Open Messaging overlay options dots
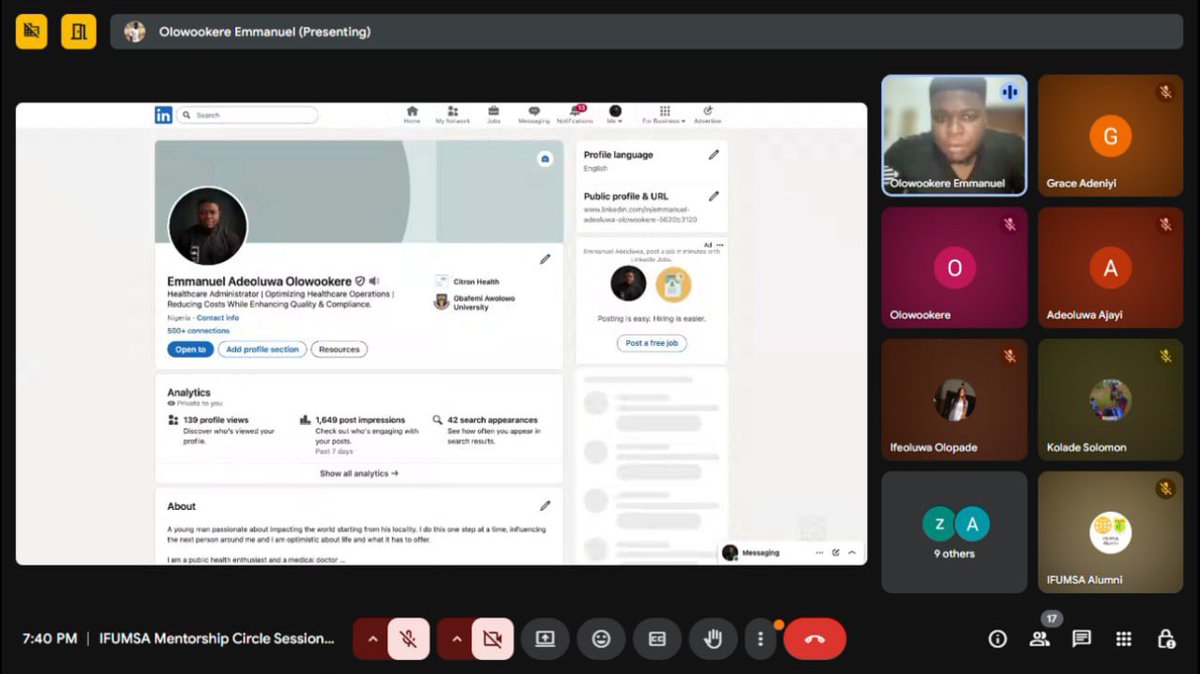Screen dimensions: 1200x674 coord(820,552)
